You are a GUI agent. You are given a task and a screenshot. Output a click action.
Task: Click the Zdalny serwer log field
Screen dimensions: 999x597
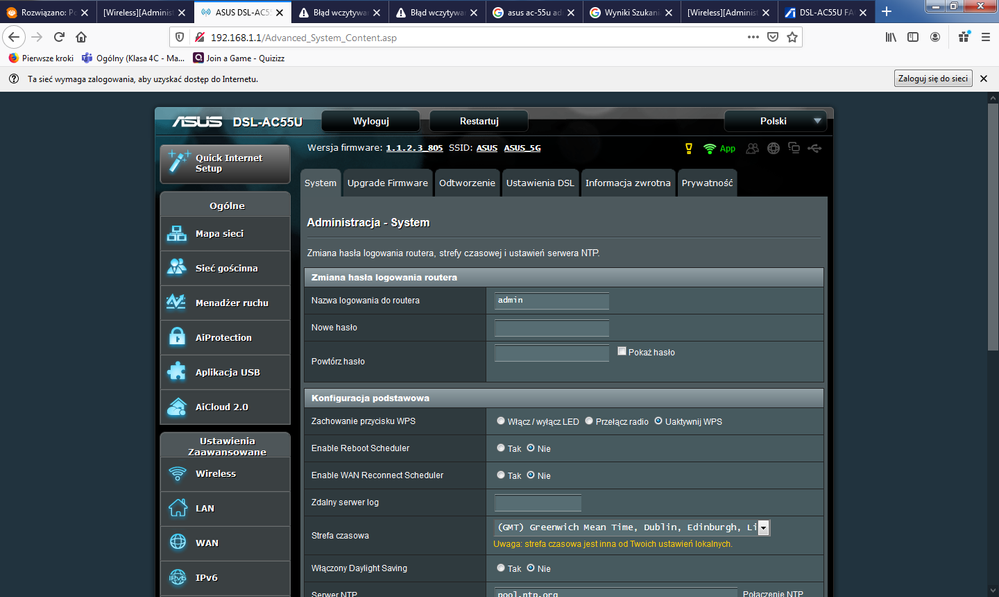538,502
